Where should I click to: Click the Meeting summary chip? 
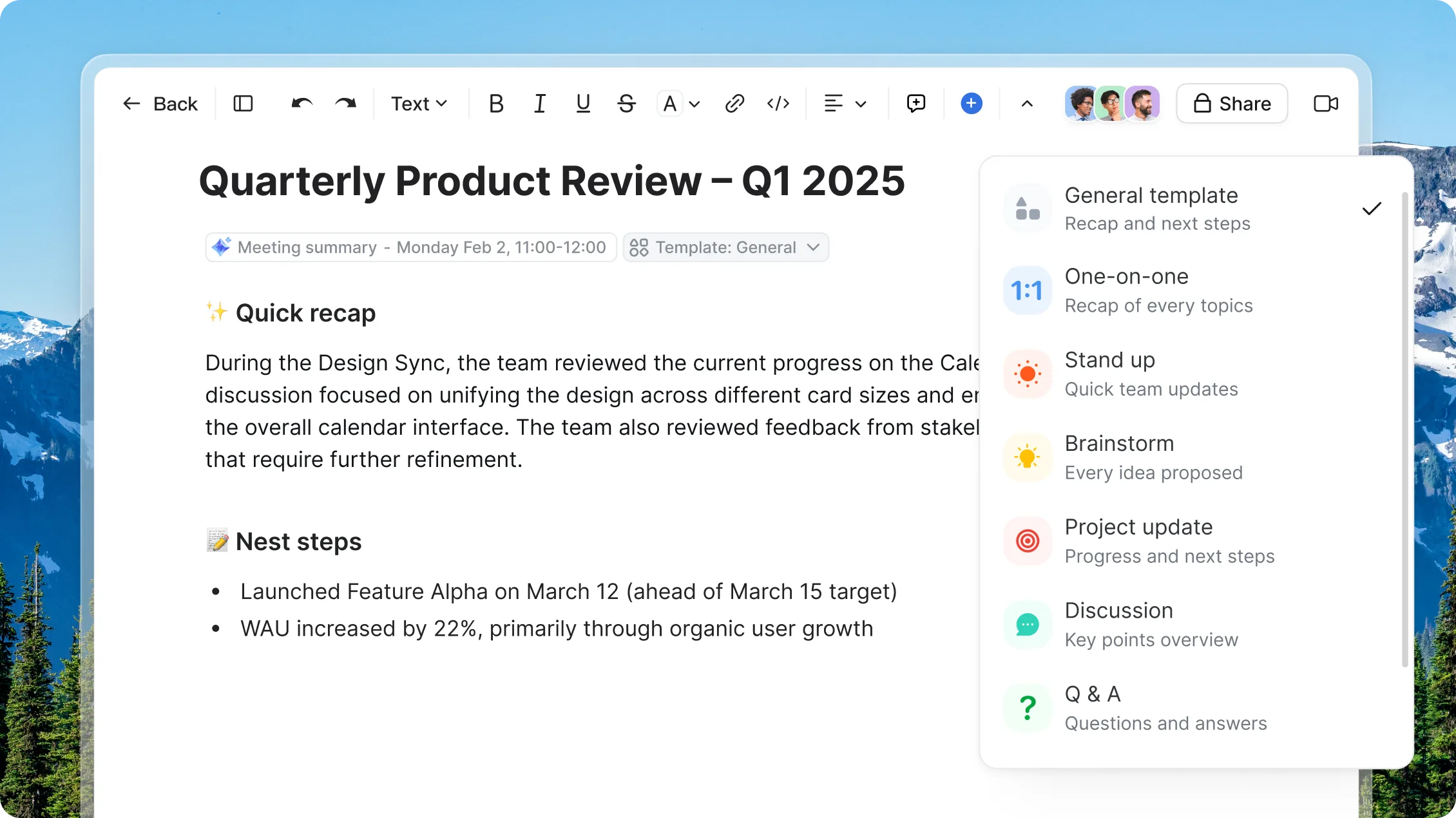[x=411, y=247]
